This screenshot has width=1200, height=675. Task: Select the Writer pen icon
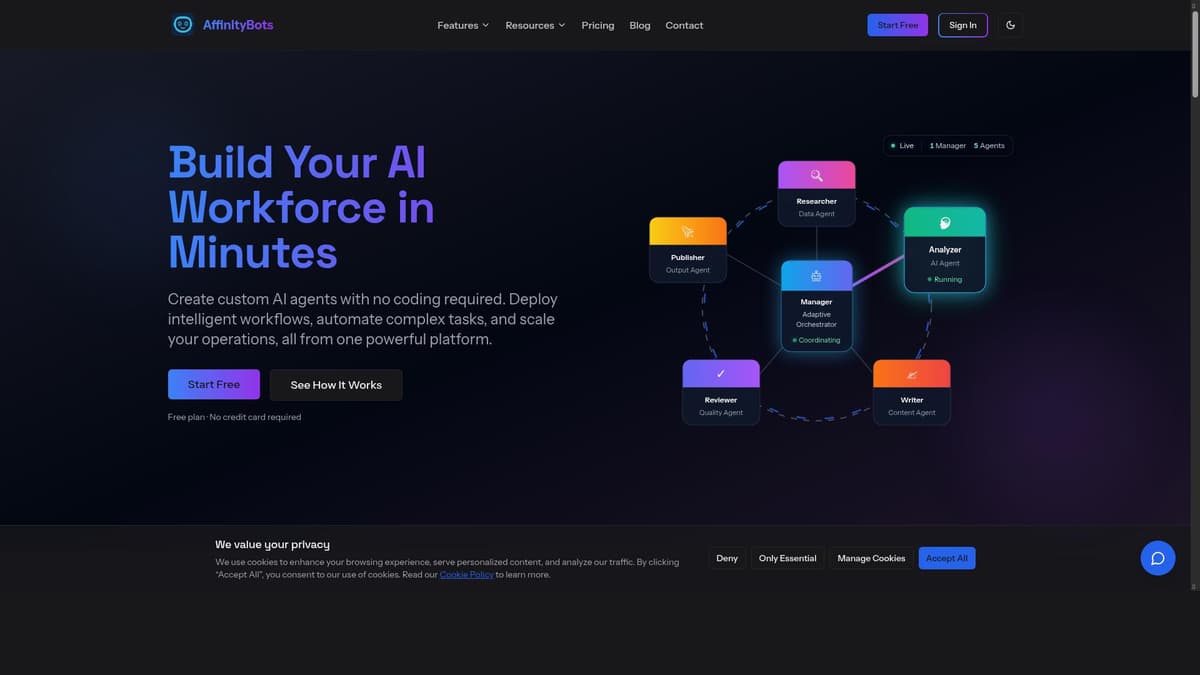click(x=912, y=372)
